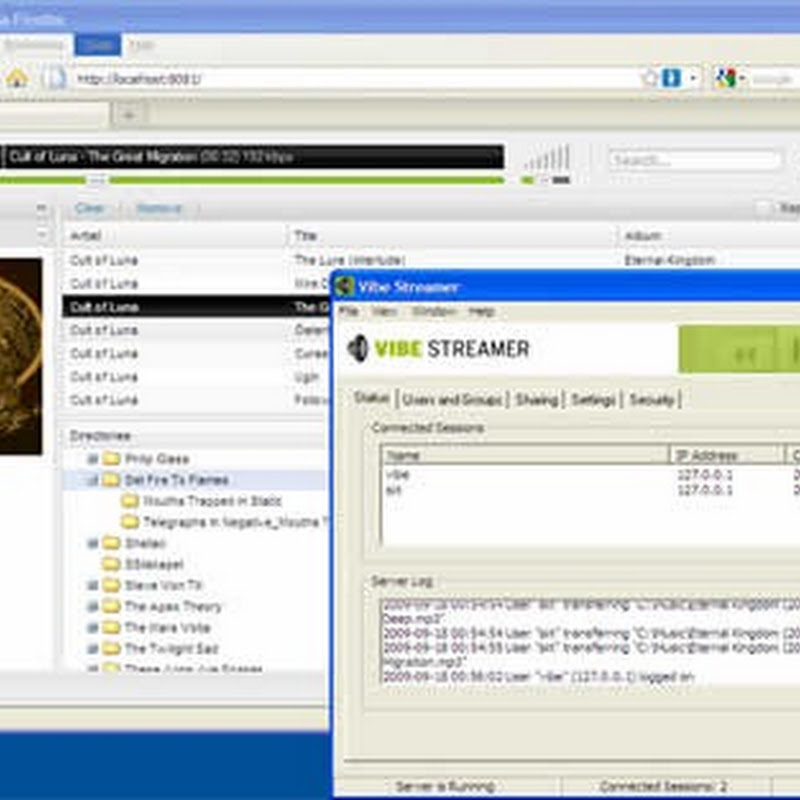
Task: Select the highlighted Cult of Luna playlist row
Action: (x=197, y=307)
